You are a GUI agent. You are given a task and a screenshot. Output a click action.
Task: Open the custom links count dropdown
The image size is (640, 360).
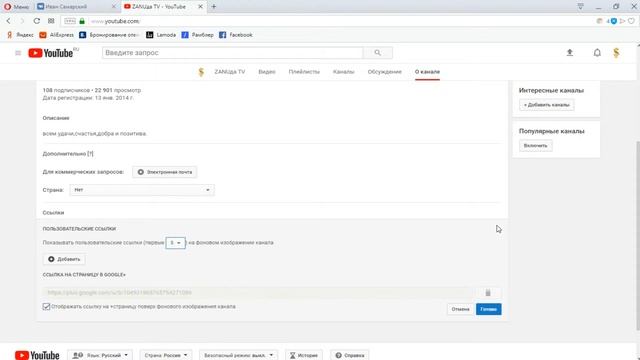176,242
